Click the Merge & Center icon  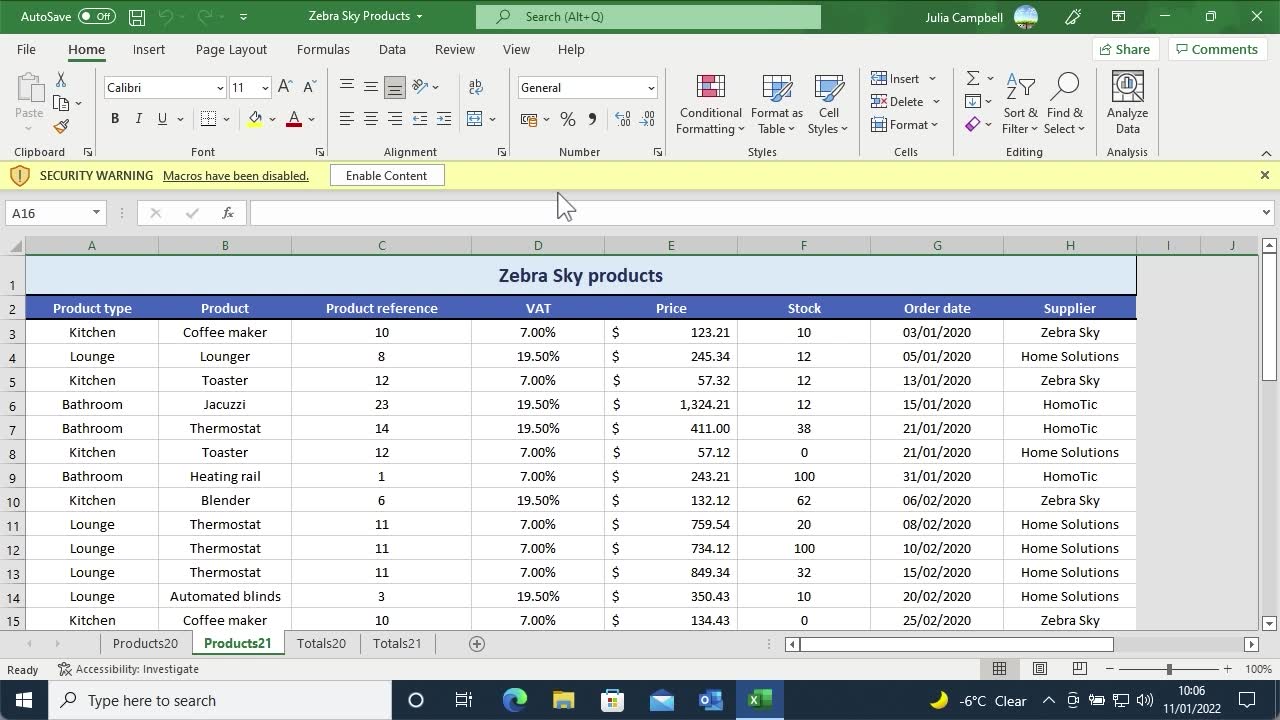coord(475,119)
